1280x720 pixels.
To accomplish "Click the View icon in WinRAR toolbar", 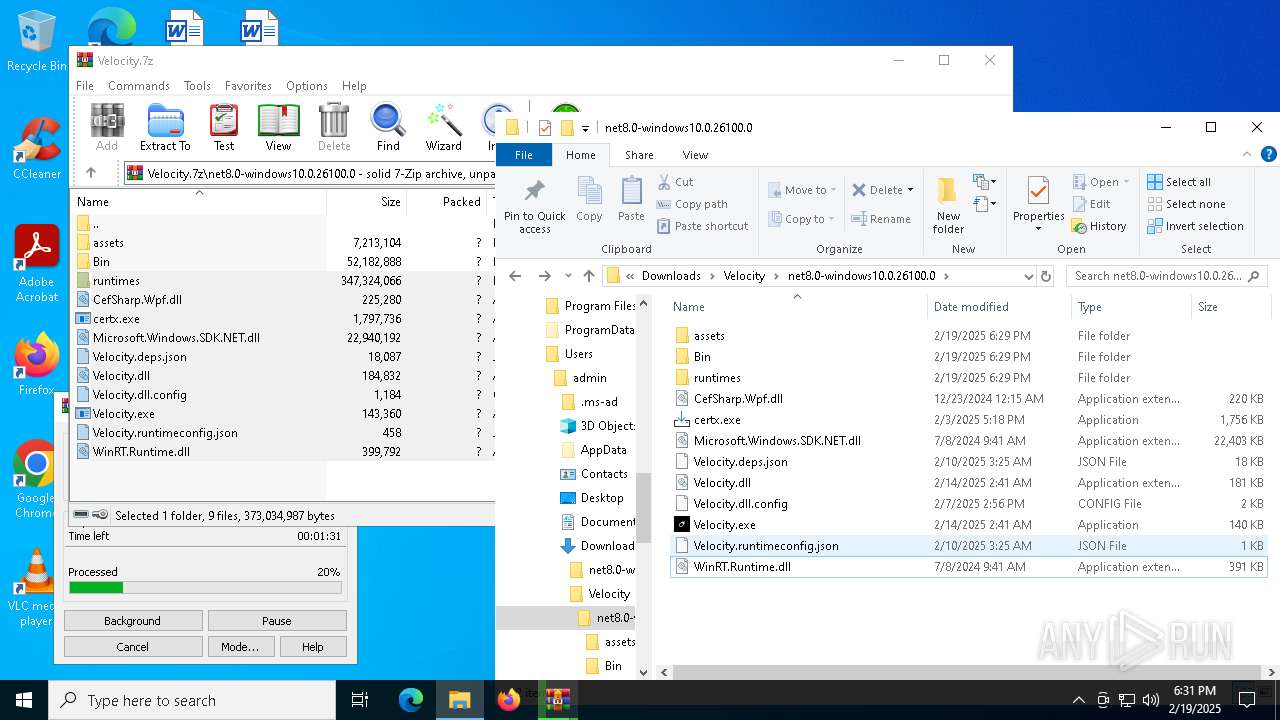I will coord(278,127).
